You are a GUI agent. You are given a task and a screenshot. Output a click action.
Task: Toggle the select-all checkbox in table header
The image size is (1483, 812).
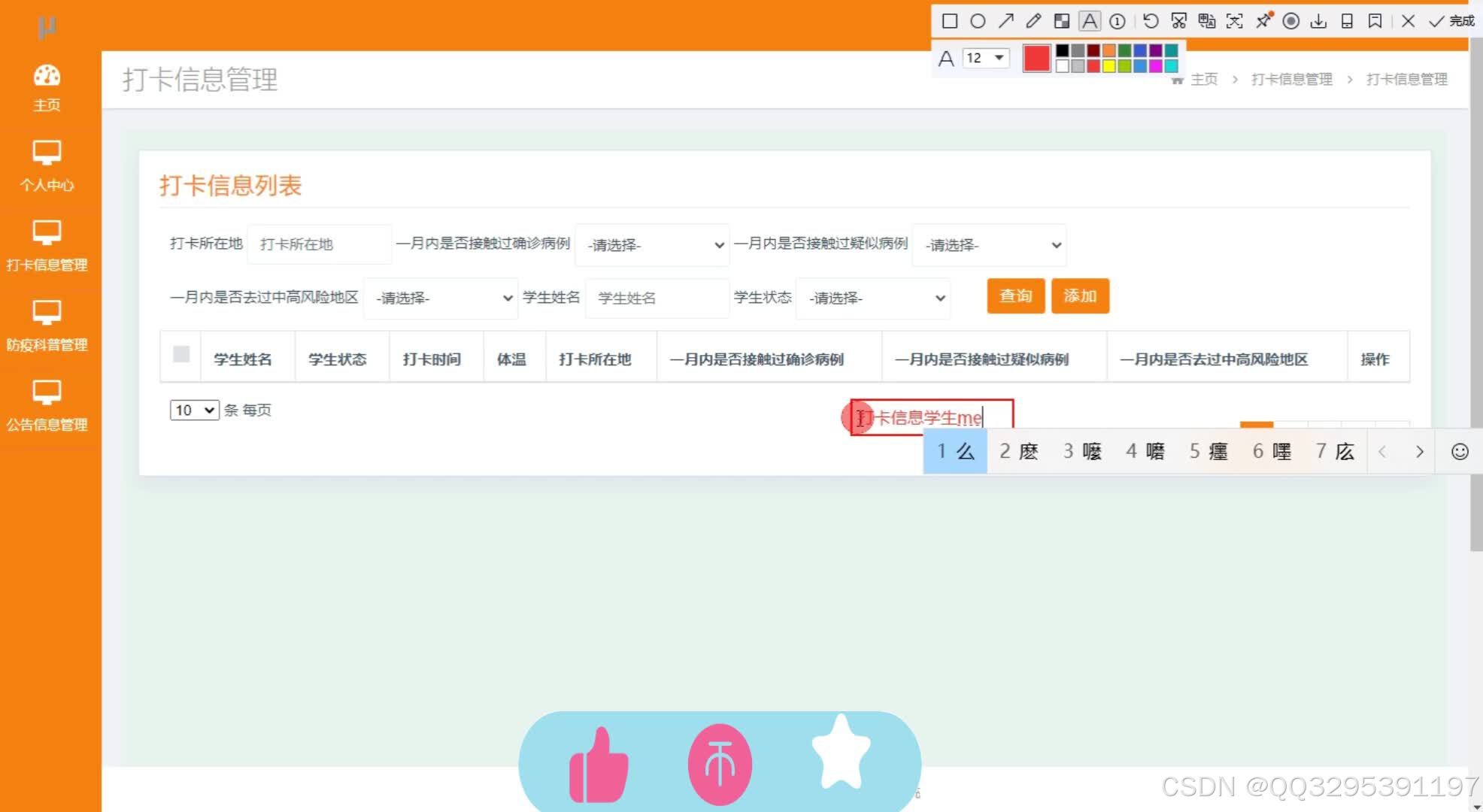(x=181, y=354)
